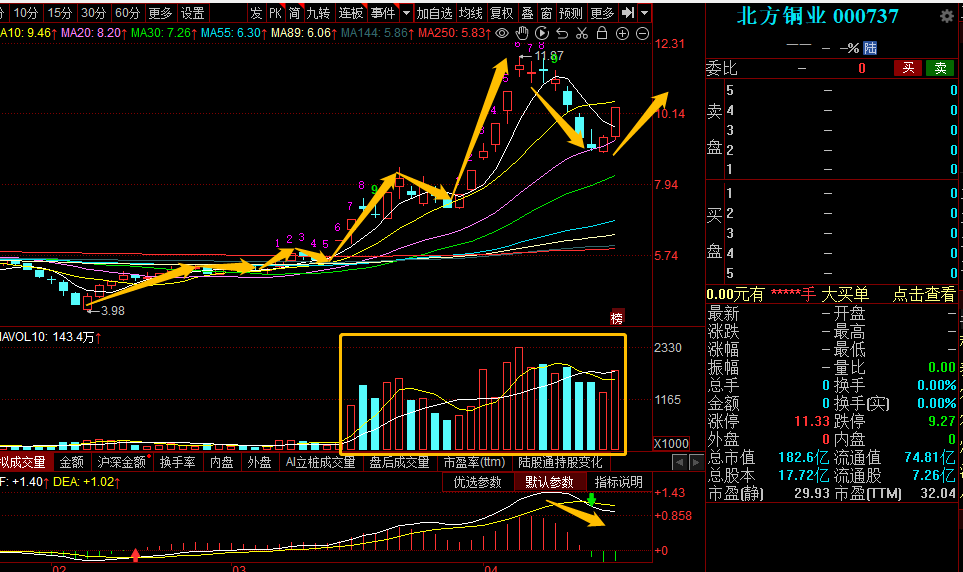Click the 市盈(TTM) 32.04 value

click(x=938, y=493)
